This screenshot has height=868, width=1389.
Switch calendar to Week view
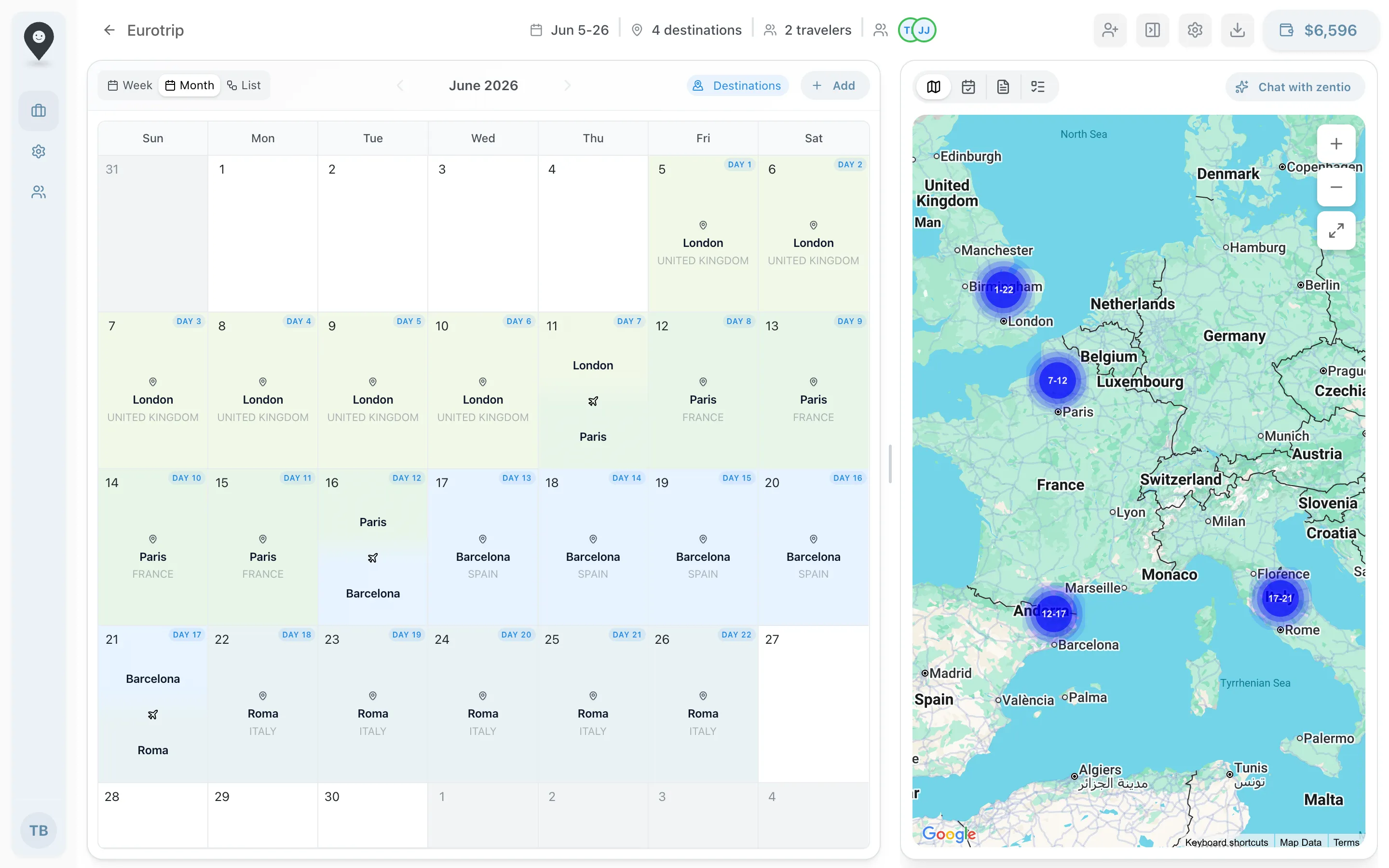pyautogui.click(x=129, y=84)
